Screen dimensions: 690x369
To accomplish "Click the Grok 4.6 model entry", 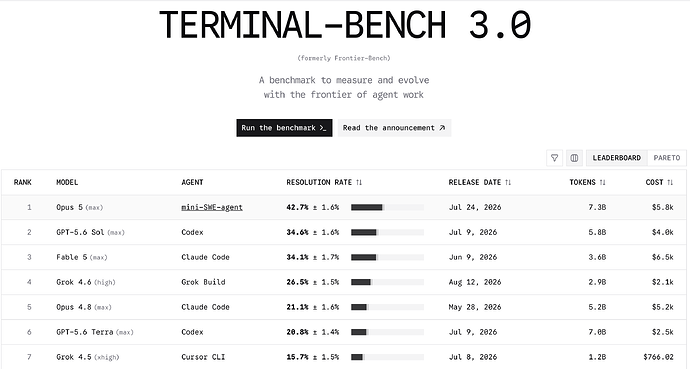I will pyautogui.click(x=86, y=282).
